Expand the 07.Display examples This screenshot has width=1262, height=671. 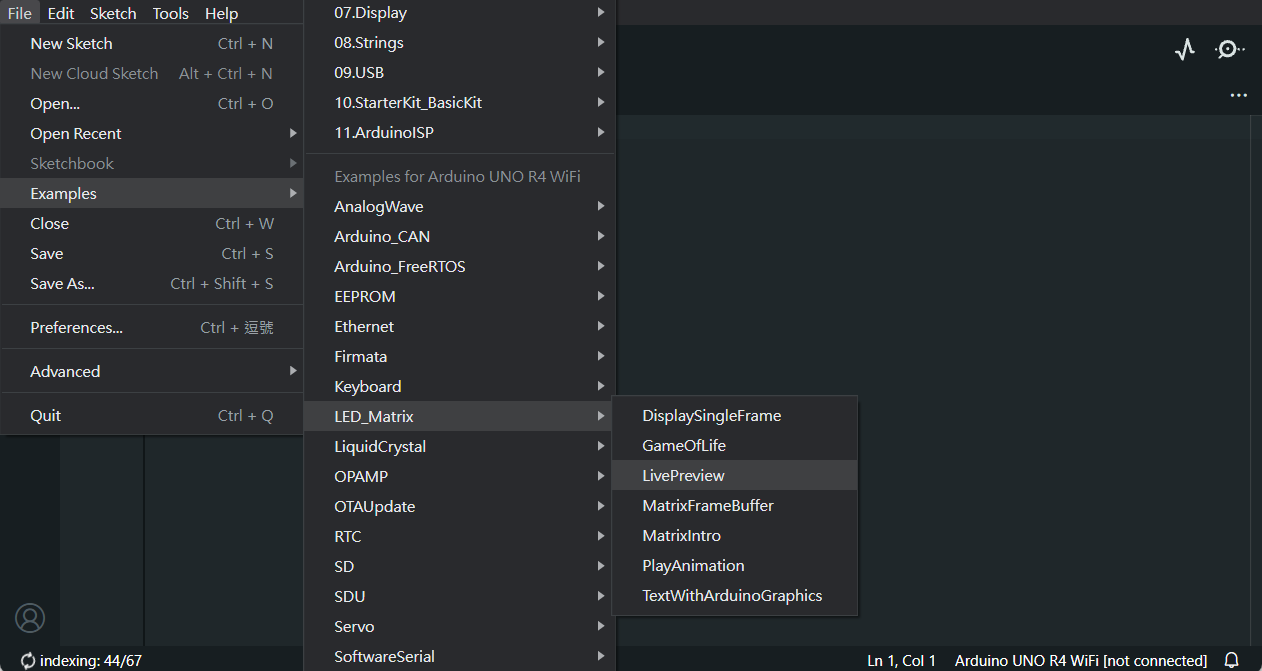click(460, 13)
